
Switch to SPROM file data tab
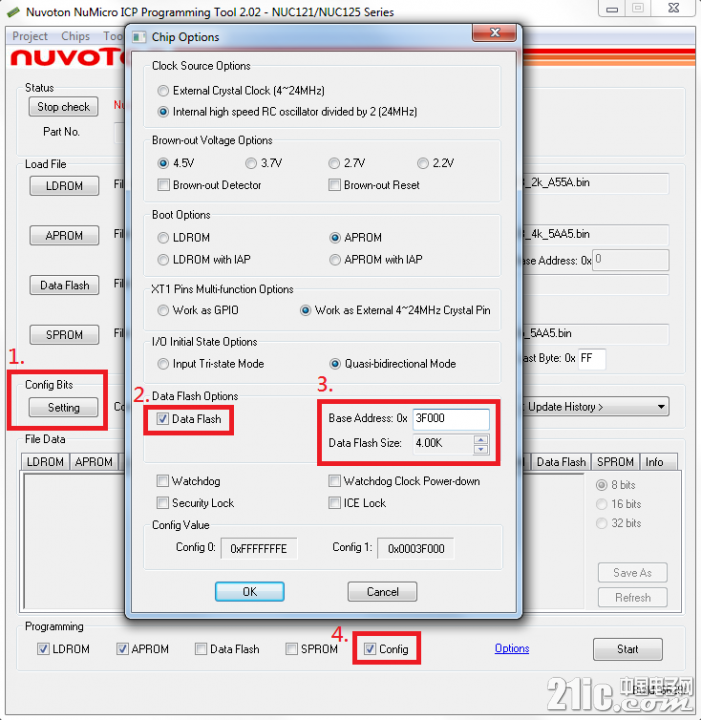615,462
